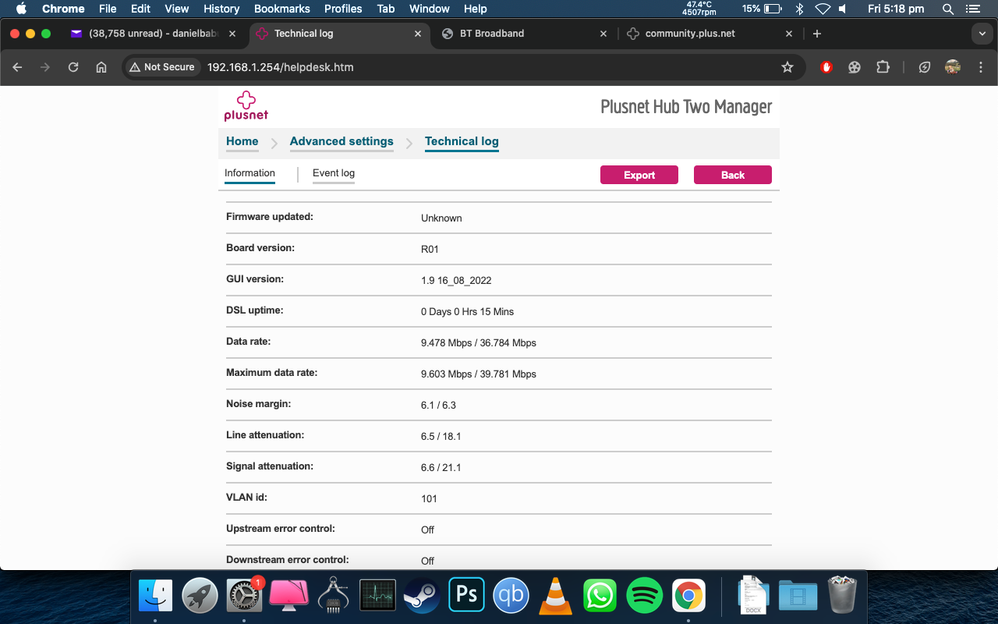Bookmark this page with the star icon
998x624 pixels.
click(x=787, y=67)
